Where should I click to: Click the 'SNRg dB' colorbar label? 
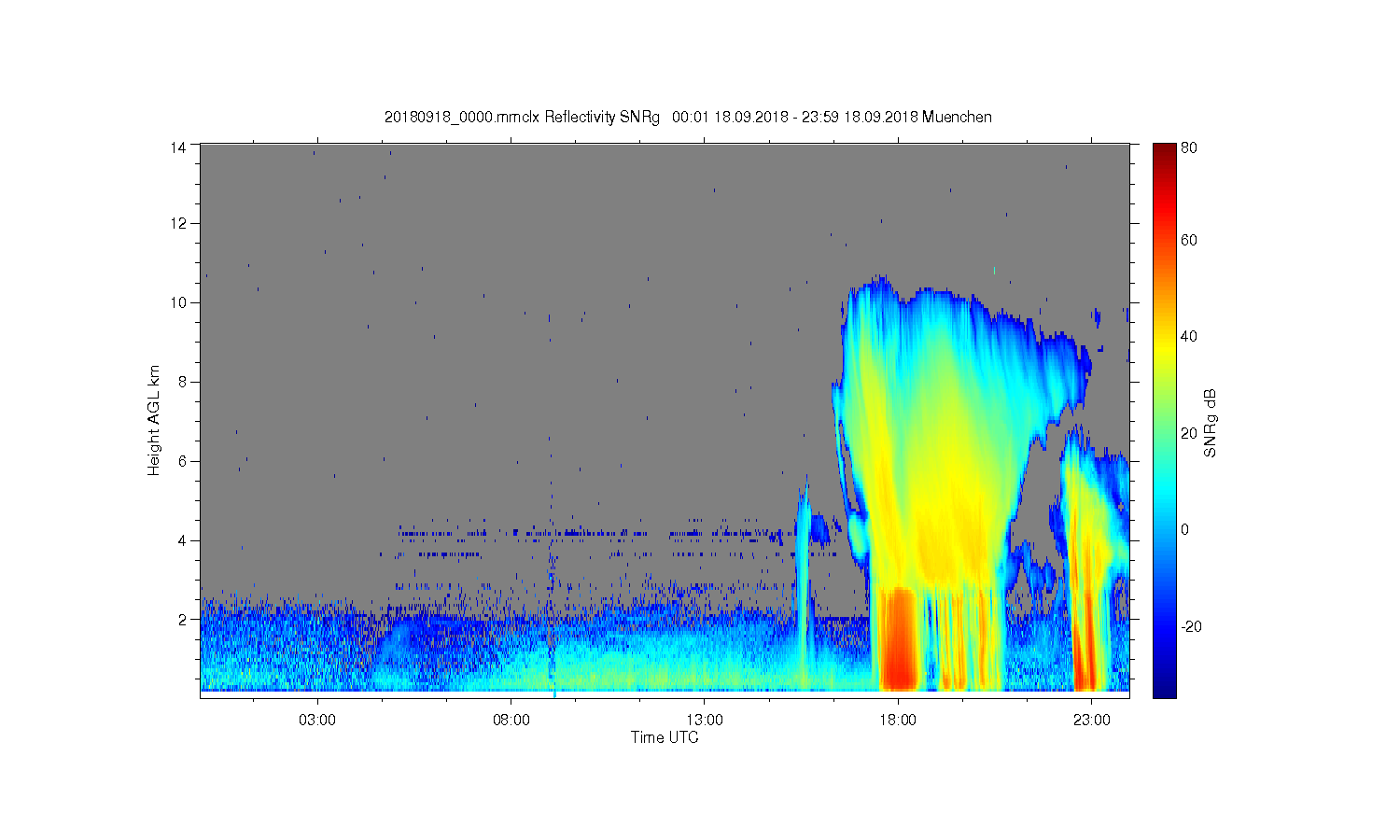1211,423
